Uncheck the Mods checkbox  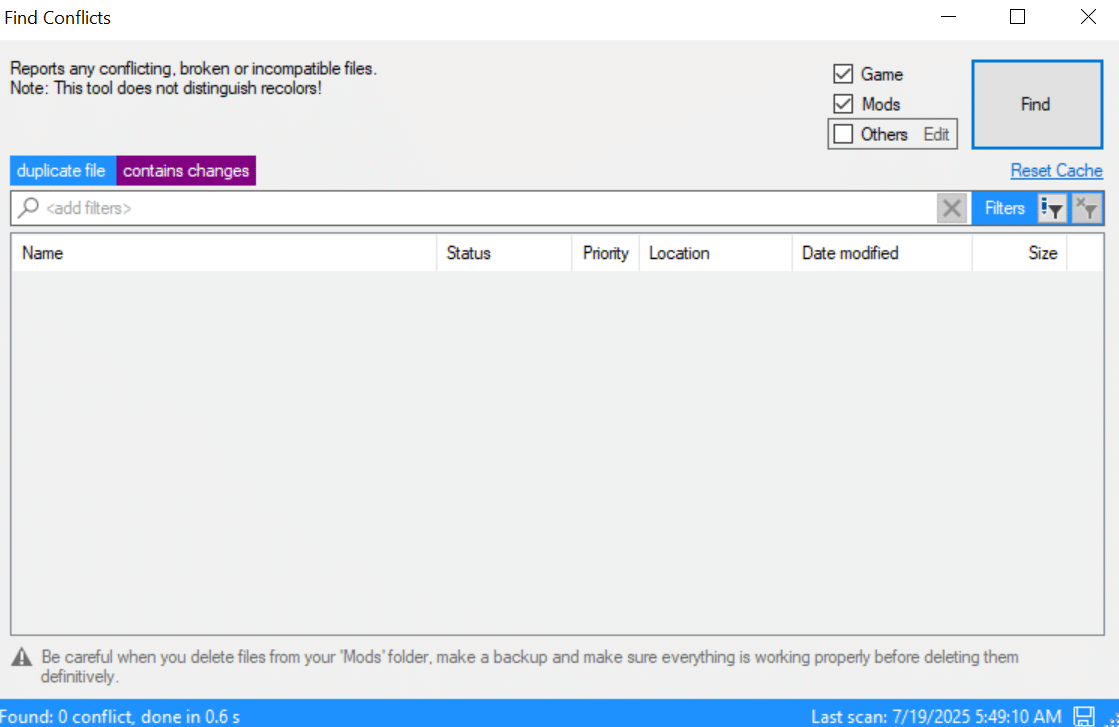coord(843,103)
